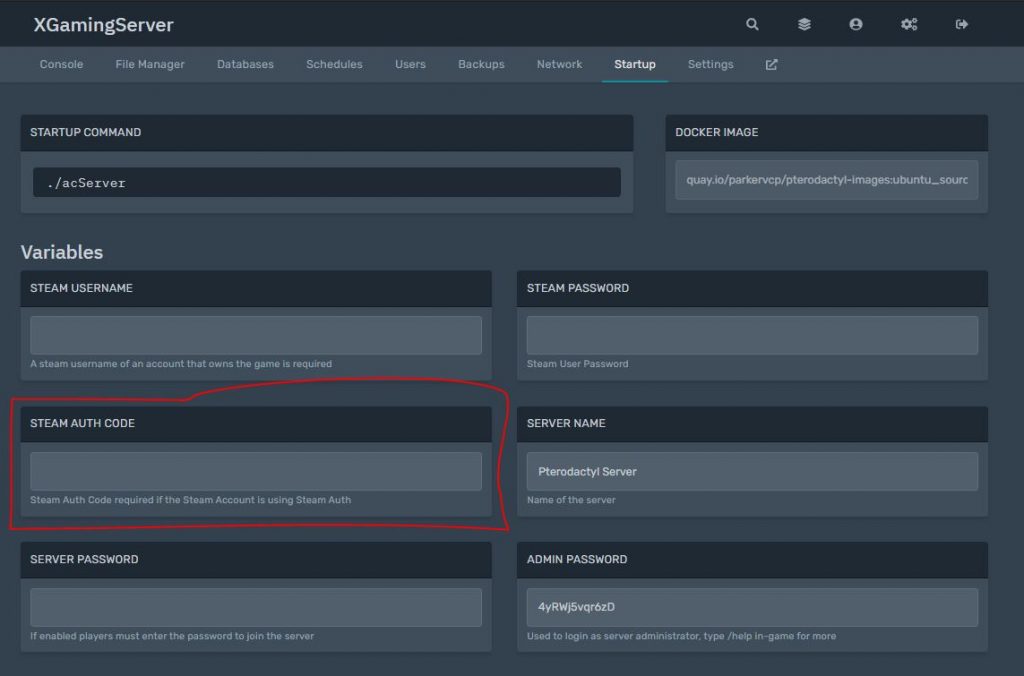Click the 'Steam User Password' hint text

(577, 364)
